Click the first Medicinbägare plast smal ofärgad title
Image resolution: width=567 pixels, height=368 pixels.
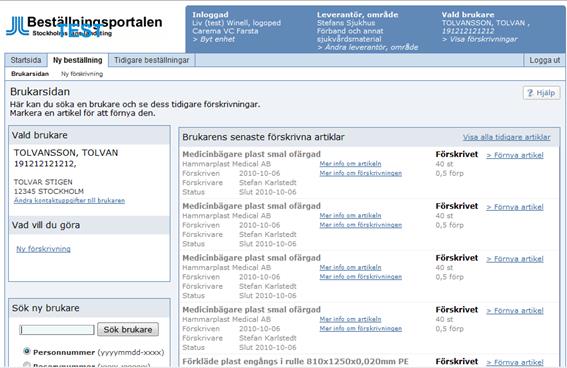pyautogui.click(x=251, y=154)
